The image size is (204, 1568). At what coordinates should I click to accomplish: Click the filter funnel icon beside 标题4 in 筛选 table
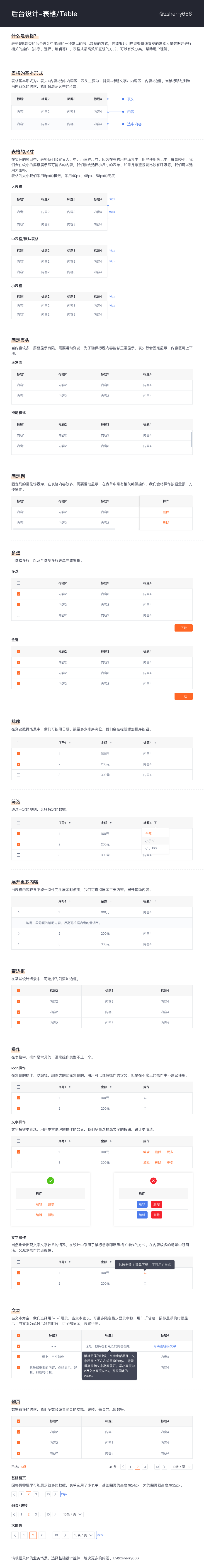tap(155, 823)
